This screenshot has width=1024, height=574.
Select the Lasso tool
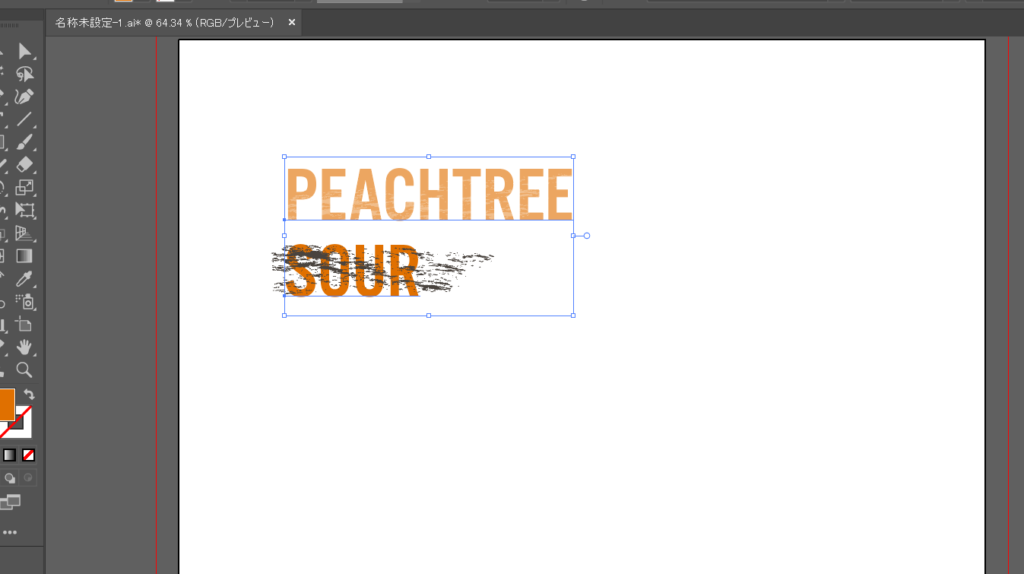[x=24, y=74]
